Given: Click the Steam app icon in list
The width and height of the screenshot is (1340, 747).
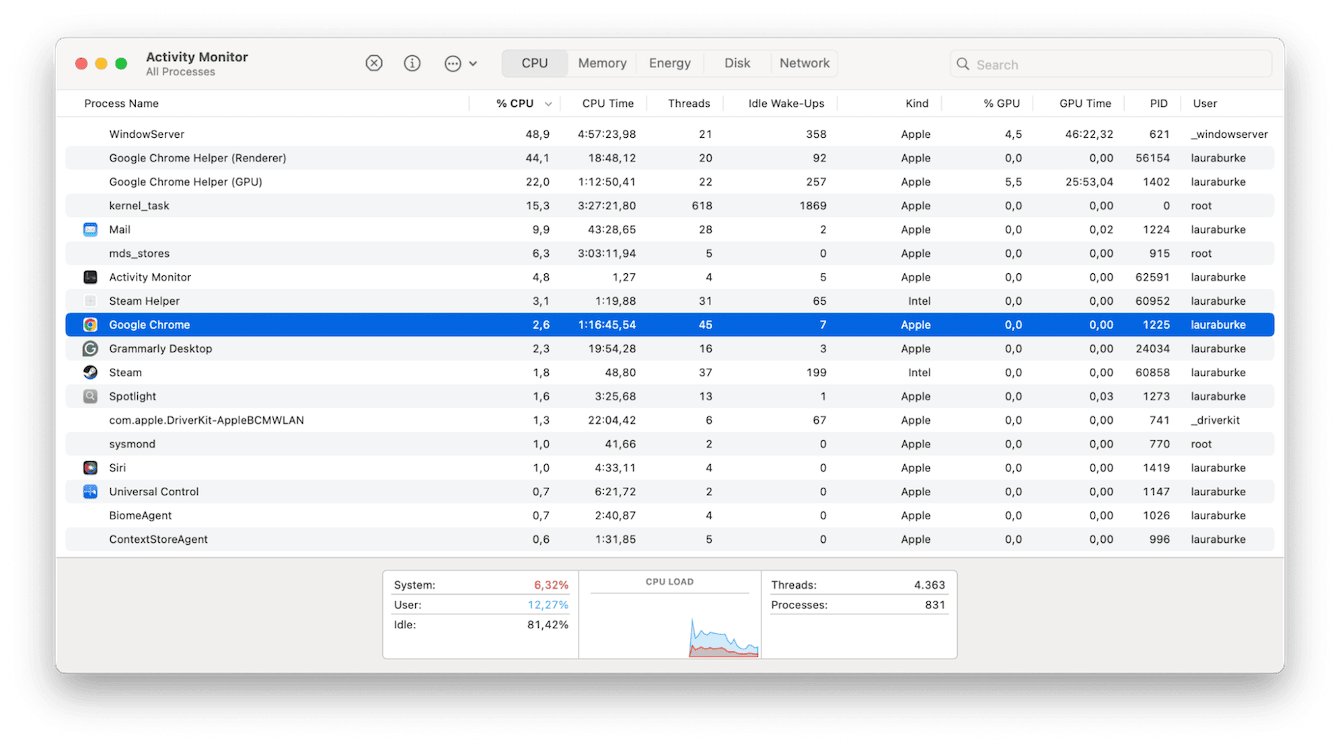Looking at the screenshot, I should coord(90,373).
